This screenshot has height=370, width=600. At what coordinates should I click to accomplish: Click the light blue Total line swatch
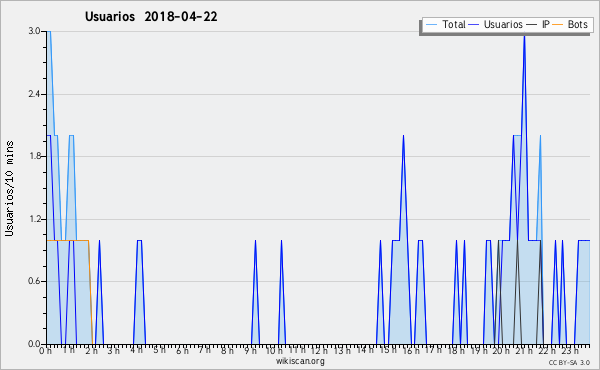pyautogui.click(x=431, y=25)
